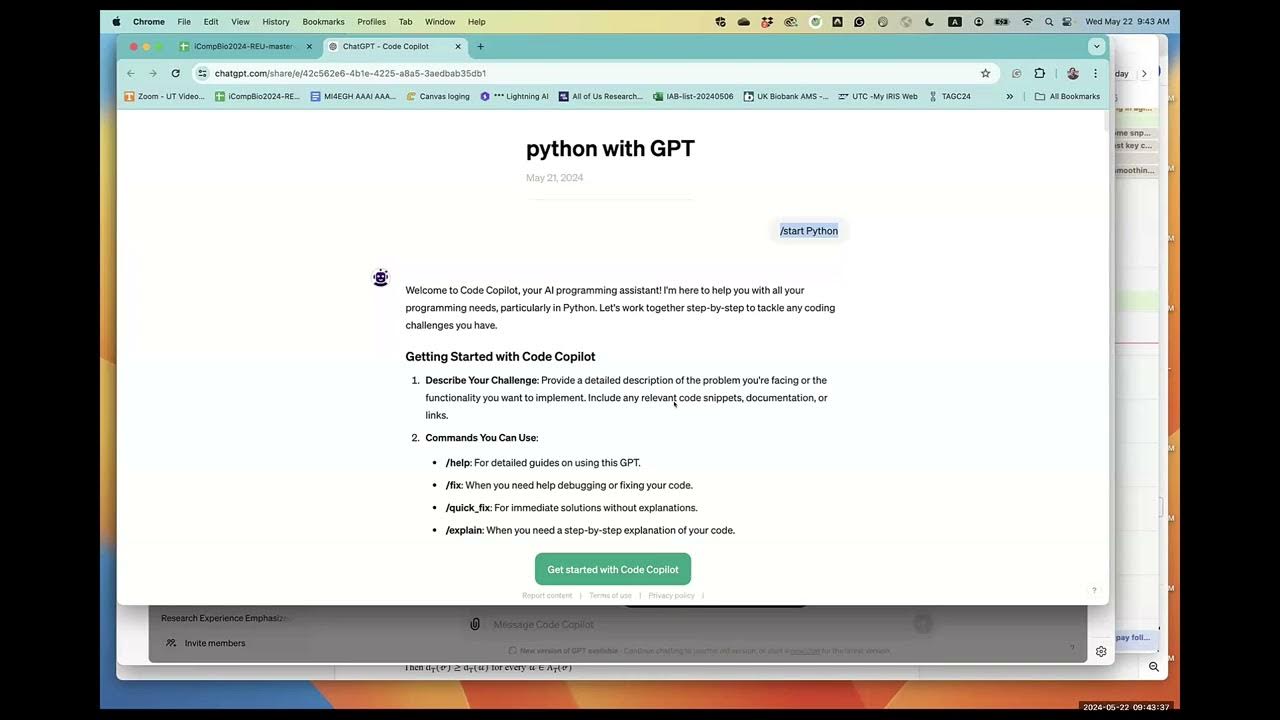Open Chrome three-dot menu
1280x720 pixels.
coord(1095,73)
